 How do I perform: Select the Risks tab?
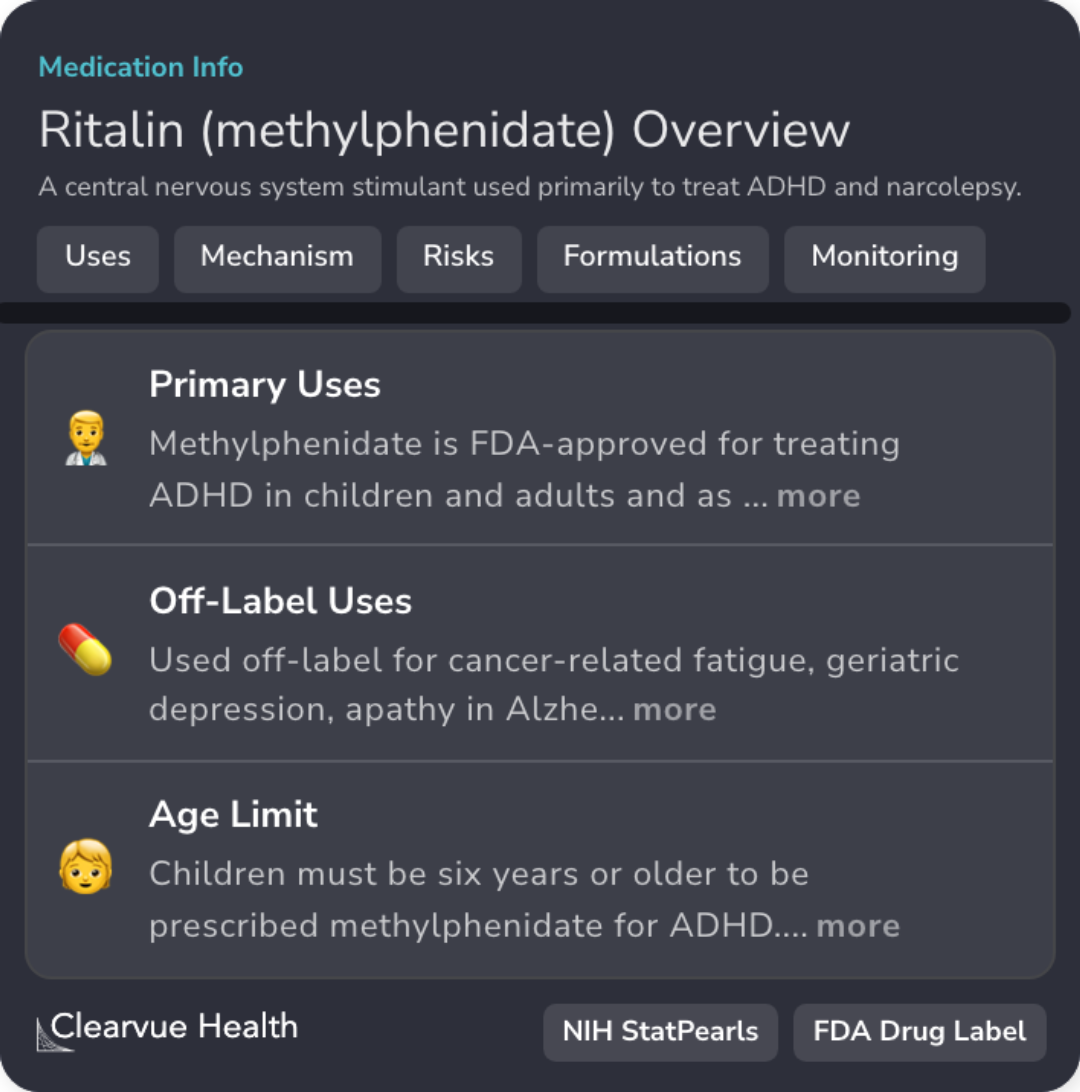click(458, 257)
